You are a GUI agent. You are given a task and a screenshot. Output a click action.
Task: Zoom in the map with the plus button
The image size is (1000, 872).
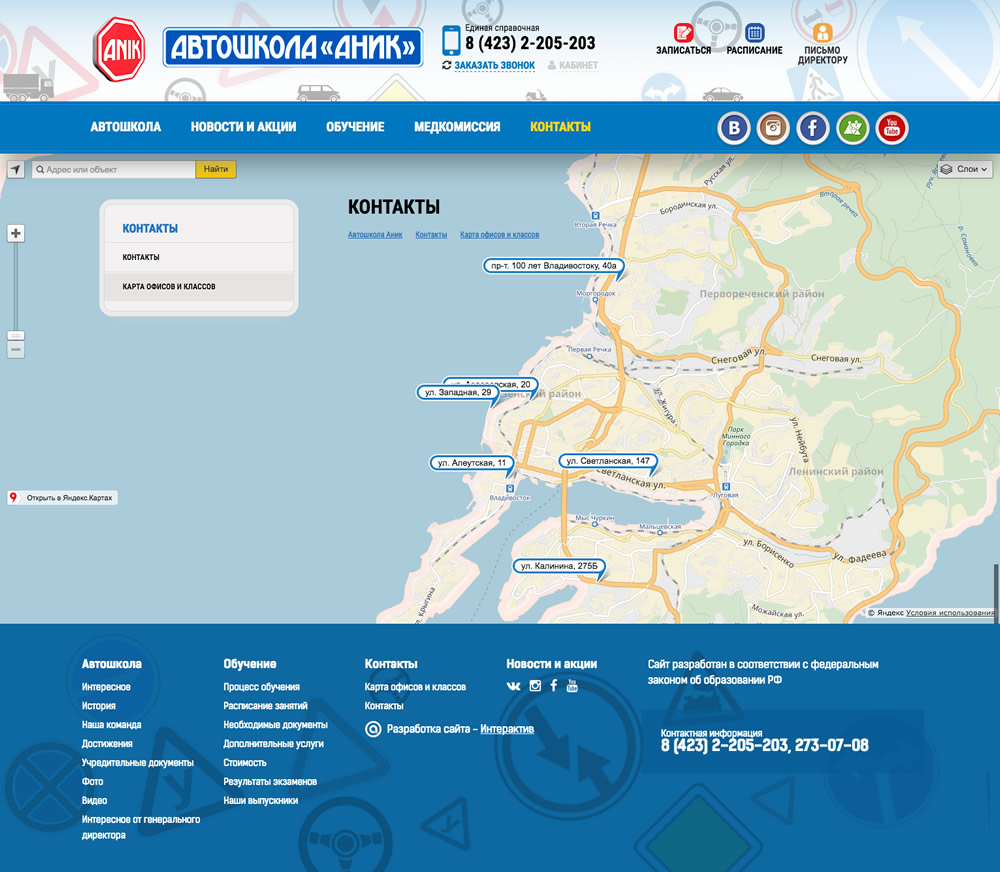16,233
